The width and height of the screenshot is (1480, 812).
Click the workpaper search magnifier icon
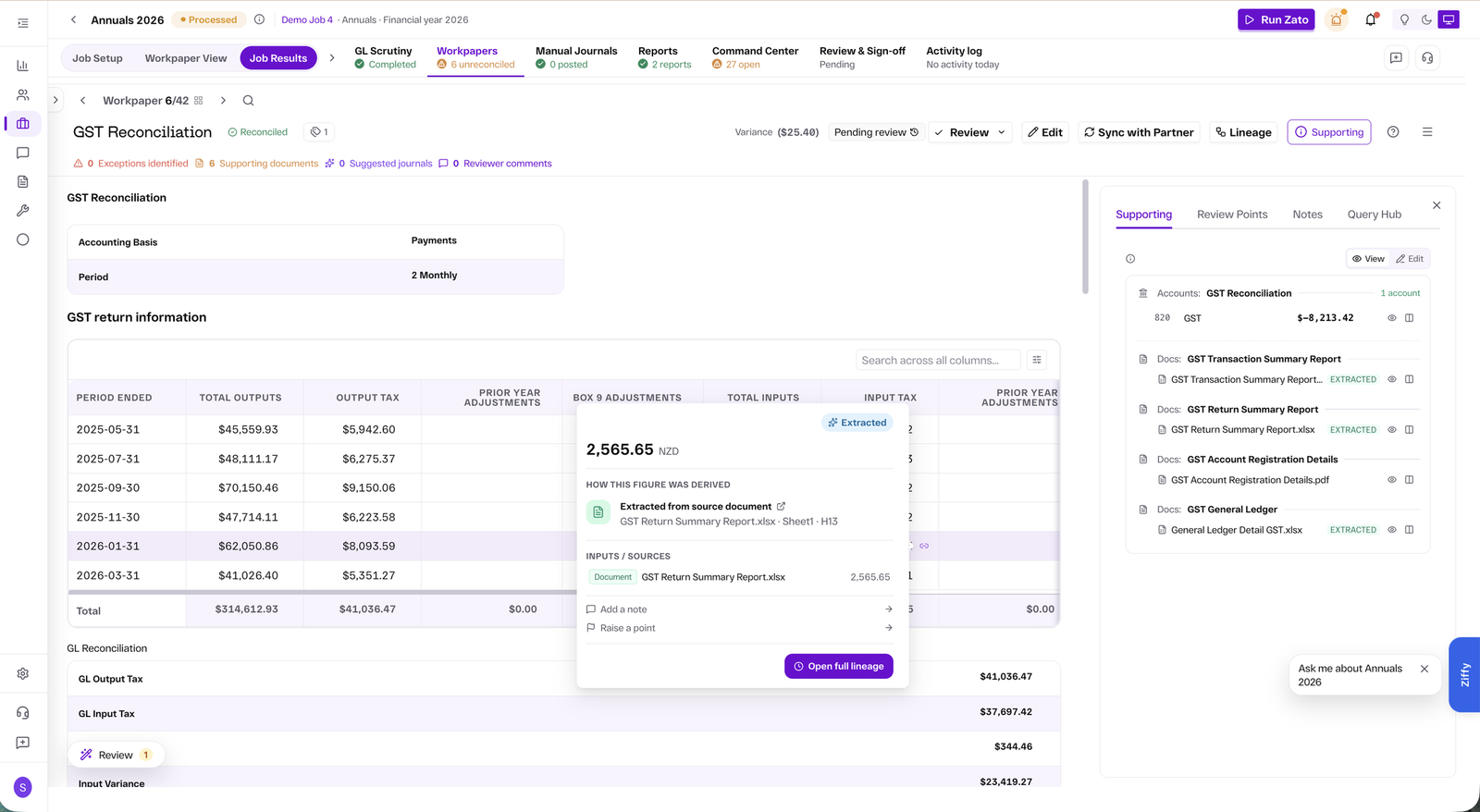[248, 101]
